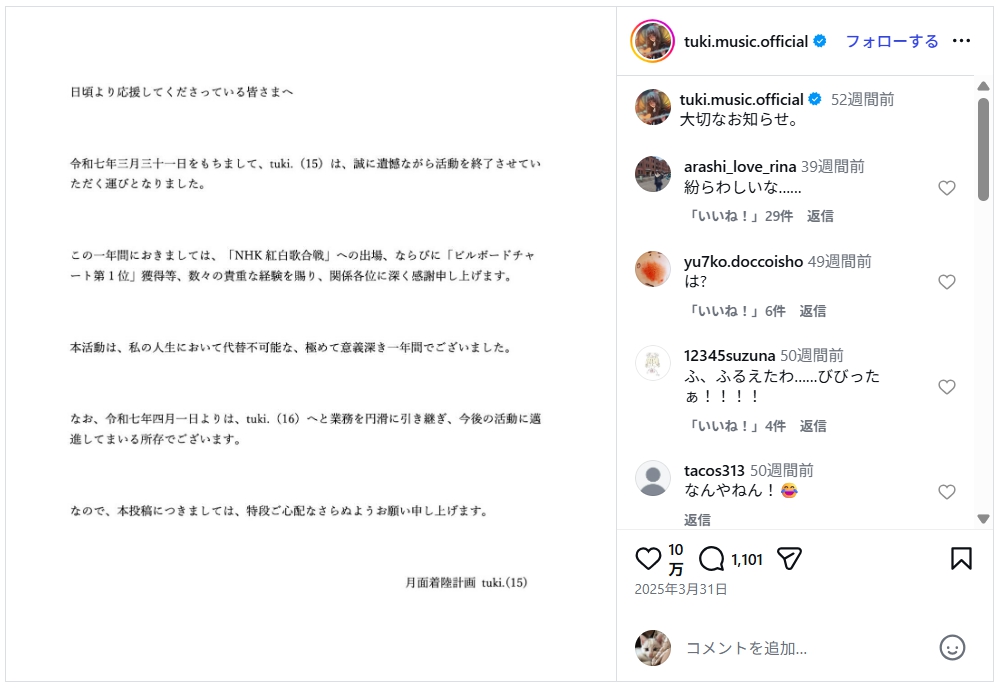The height and width of the screenshot is (689, 1000).
Task: Like tacos313's comment
Action: tap(946, 492)
